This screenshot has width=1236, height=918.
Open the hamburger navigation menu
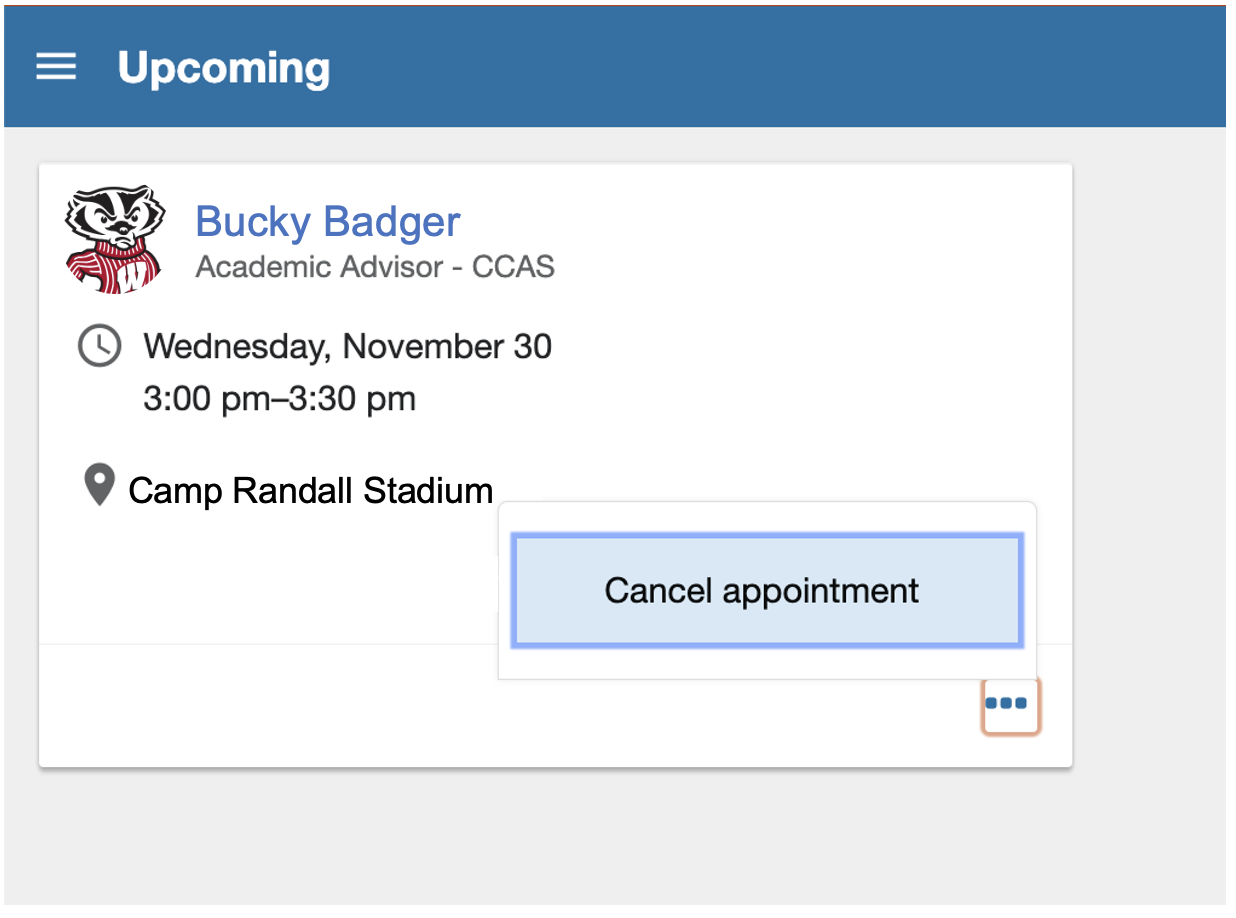coord(56,67)
